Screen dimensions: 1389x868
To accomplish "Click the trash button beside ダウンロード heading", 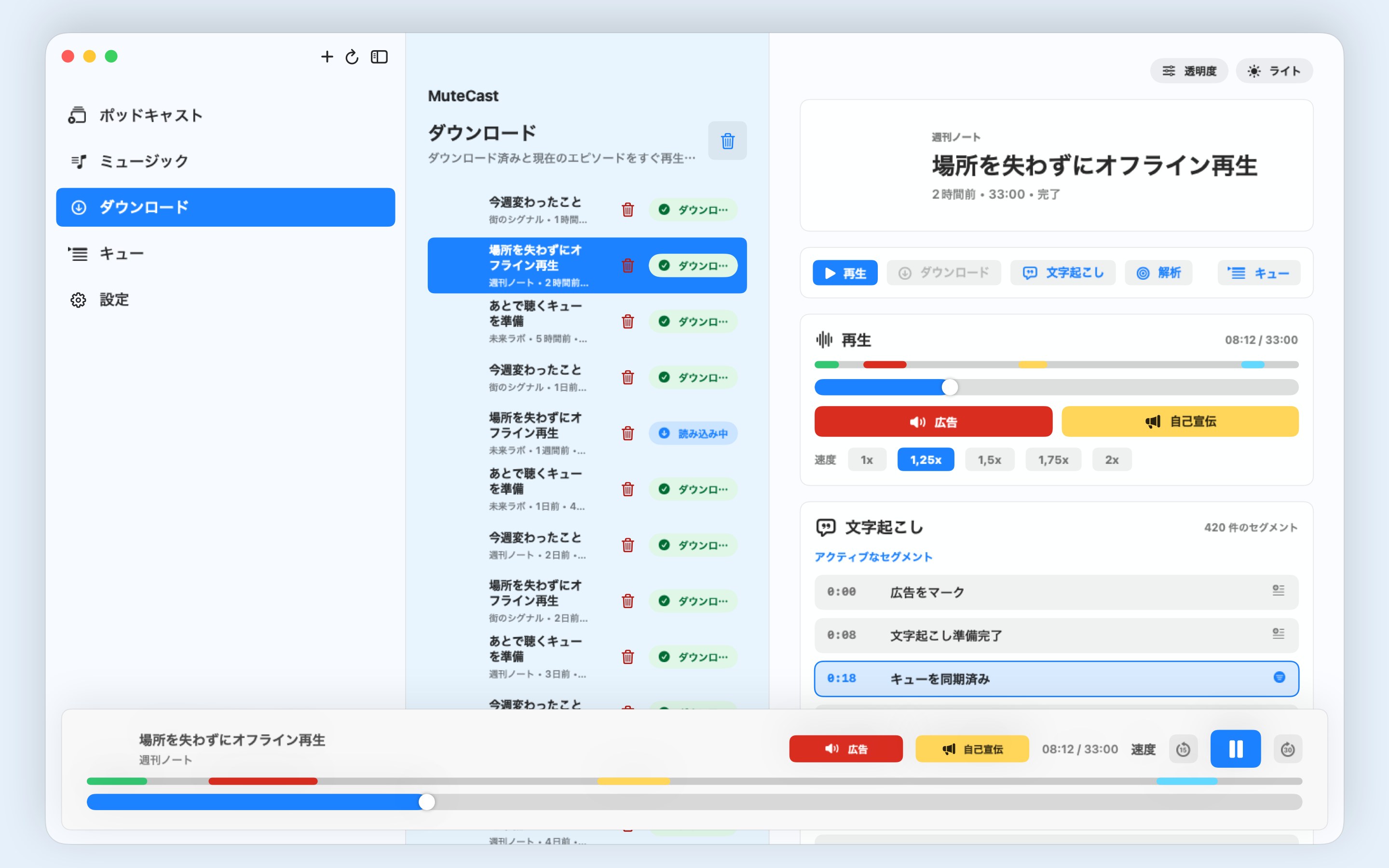I will 727,141.
